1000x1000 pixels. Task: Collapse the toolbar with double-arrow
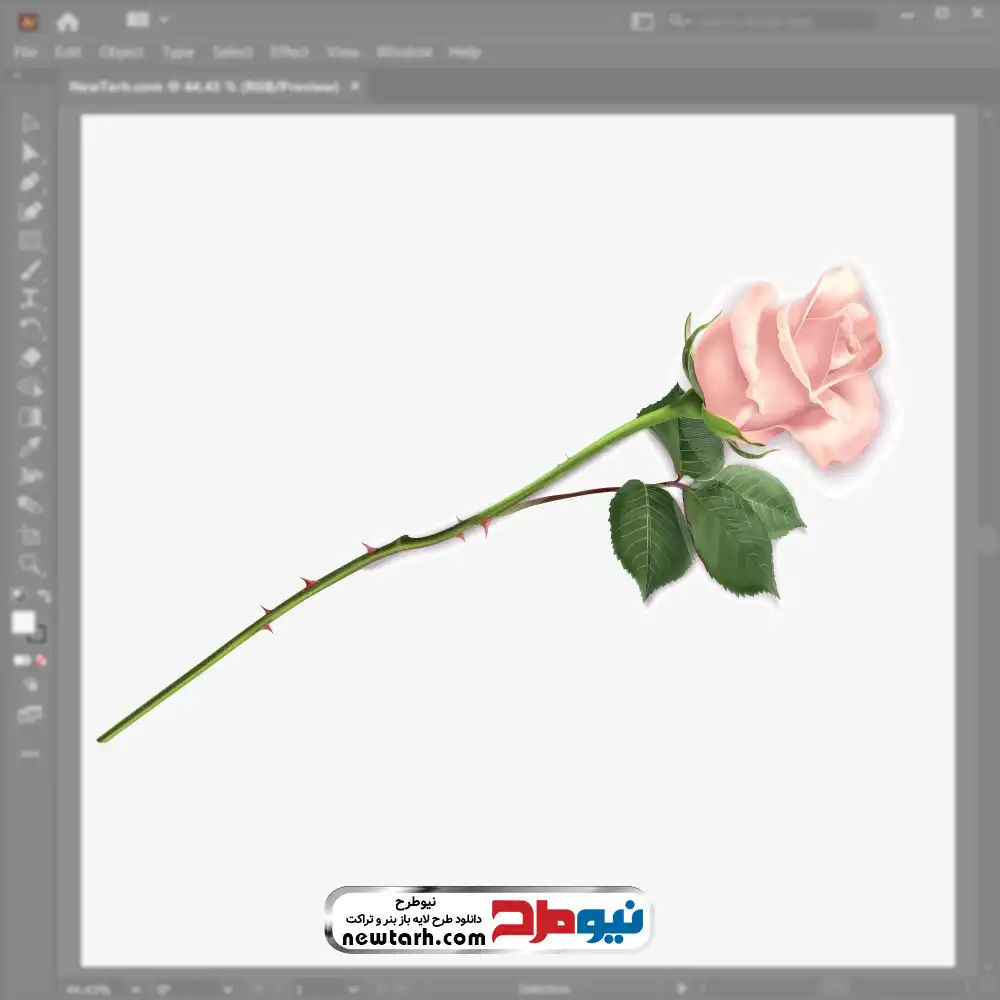(16, 75)
